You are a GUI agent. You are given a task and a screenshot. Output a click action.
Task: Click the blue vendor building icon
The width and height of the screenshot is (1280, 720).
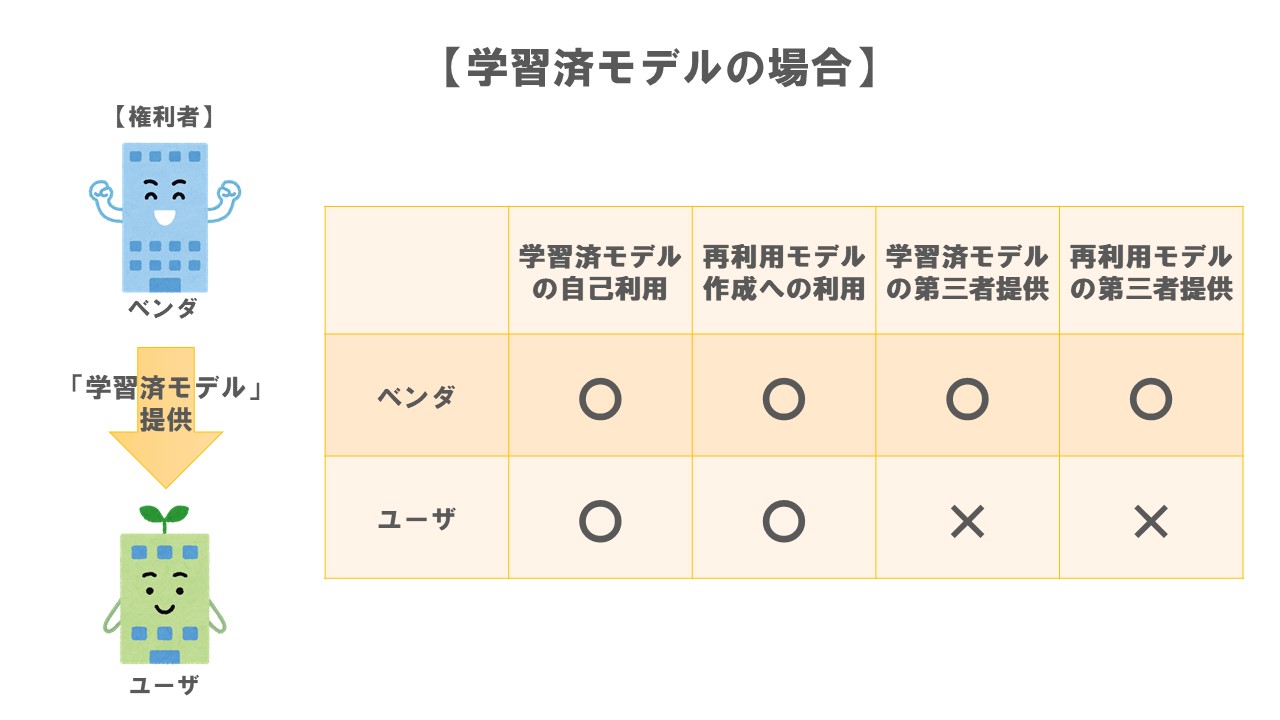[165, 215]
